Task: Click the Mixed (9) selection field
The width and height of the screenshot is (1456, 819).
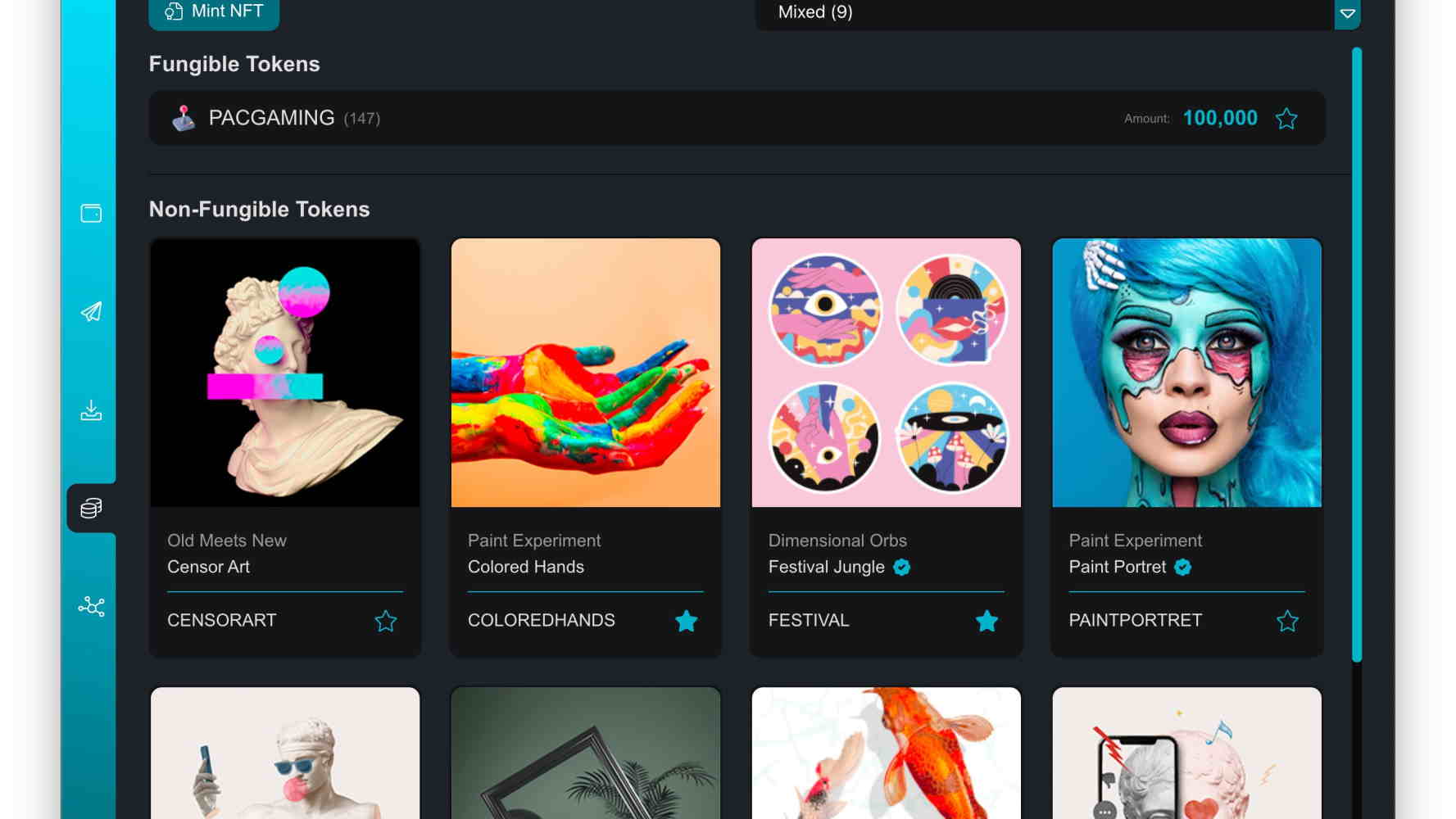Action: coord(1045,13)
